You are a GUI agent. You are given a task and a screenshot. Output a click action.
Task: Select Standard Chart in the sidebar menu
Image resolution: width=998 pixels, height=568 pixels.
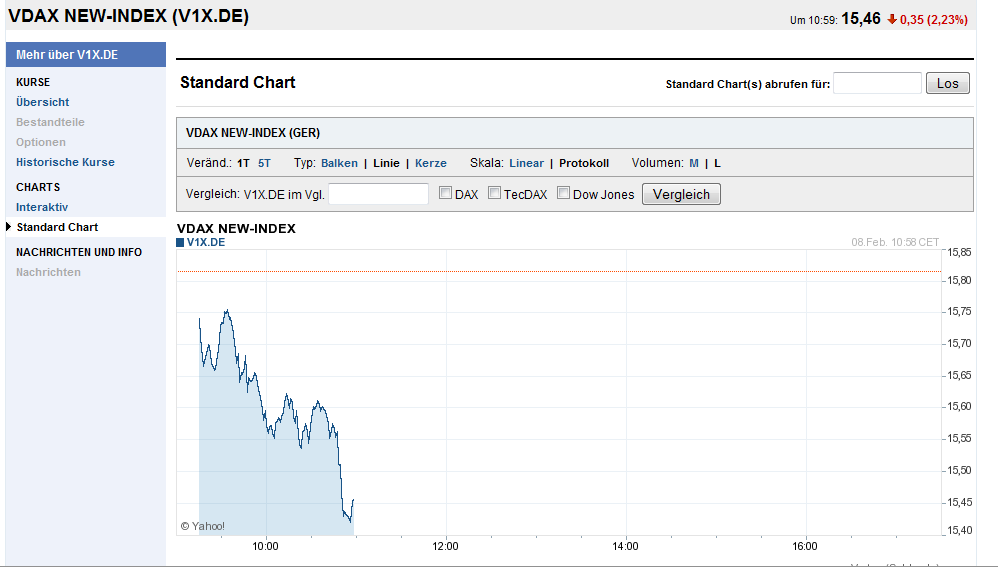click(57, 227)
